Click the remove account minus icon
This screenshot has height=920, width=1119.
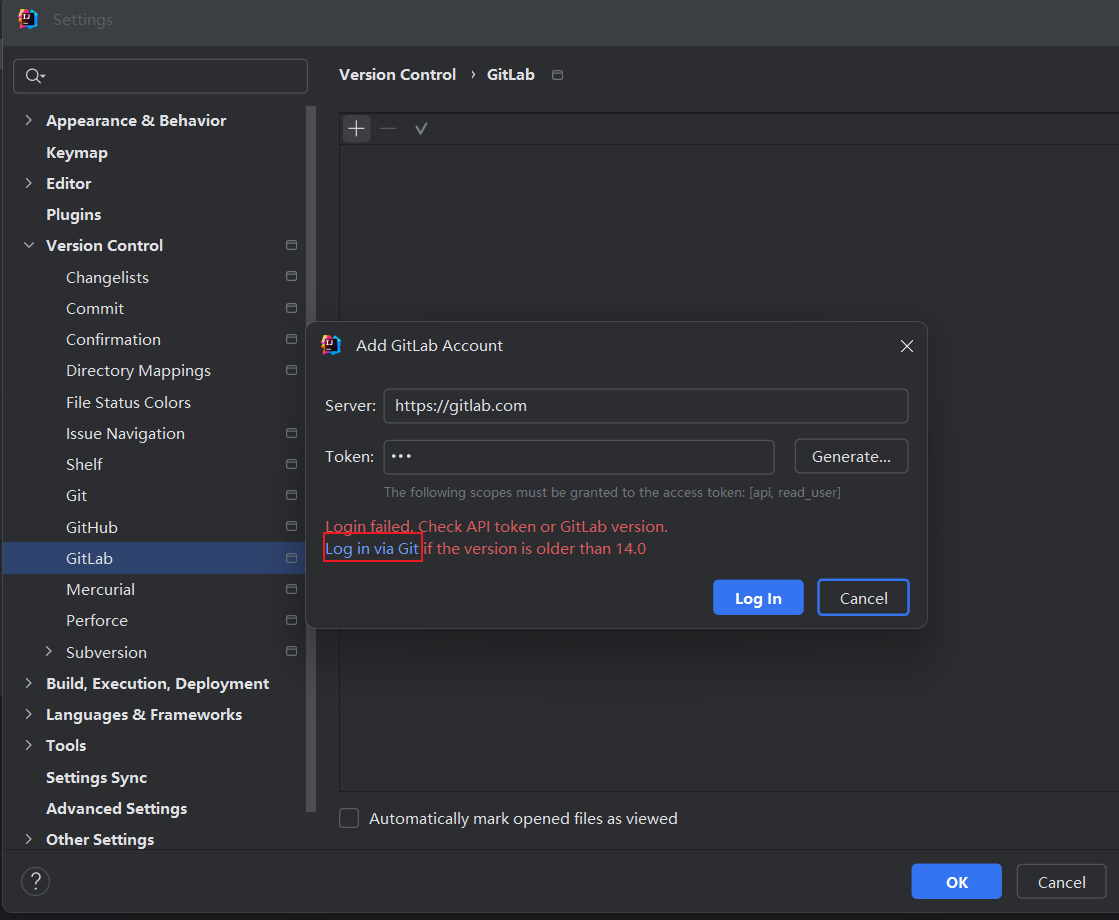(x=388, y=128)
